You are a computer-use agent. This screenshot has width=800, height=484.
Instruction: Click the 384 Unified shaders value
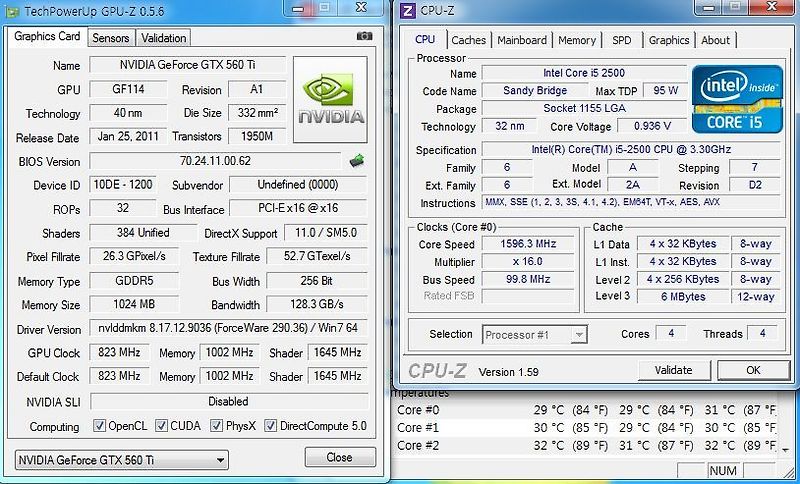[143, 233]
